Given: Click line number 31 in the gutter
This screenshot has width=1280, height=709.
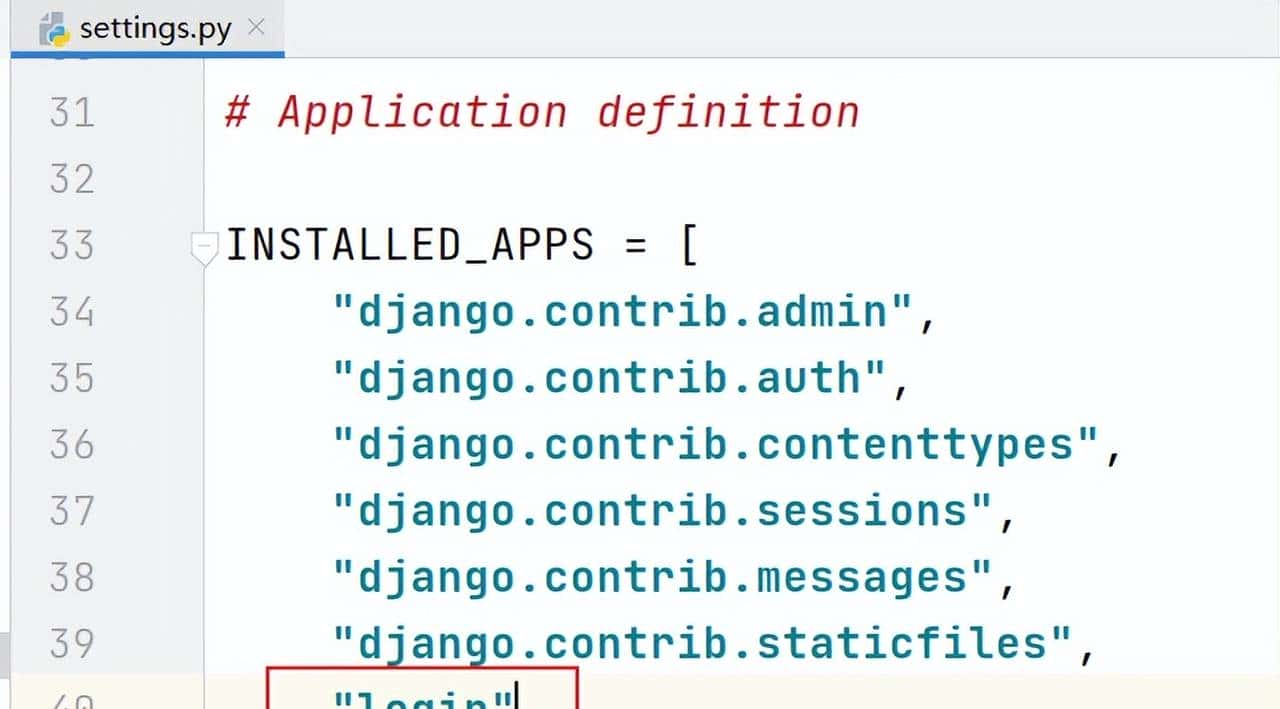Looking at the screenshot, I should (x=72, y=112).
